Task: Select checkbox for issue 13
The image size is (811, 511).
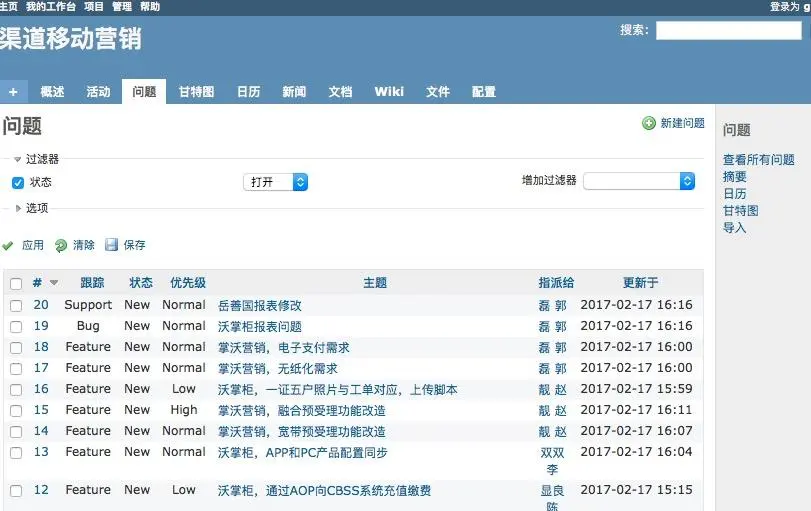Action: click(16, 453)
